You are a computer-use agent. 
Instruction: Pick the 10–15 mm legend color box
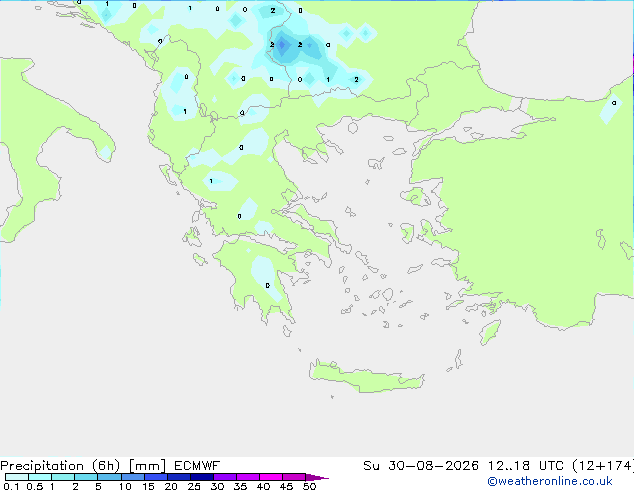pos(132,477)
